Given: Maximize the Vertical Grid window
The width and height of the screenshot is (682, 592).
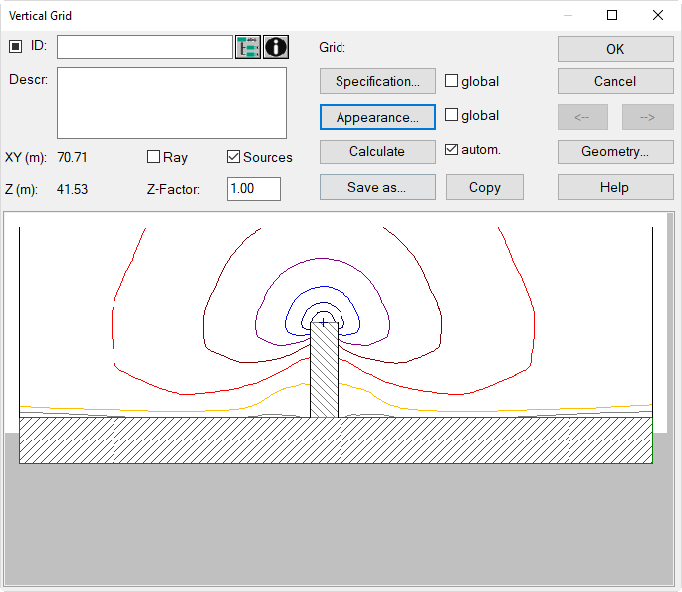Looking at the screenshot, I should (612, 15).
